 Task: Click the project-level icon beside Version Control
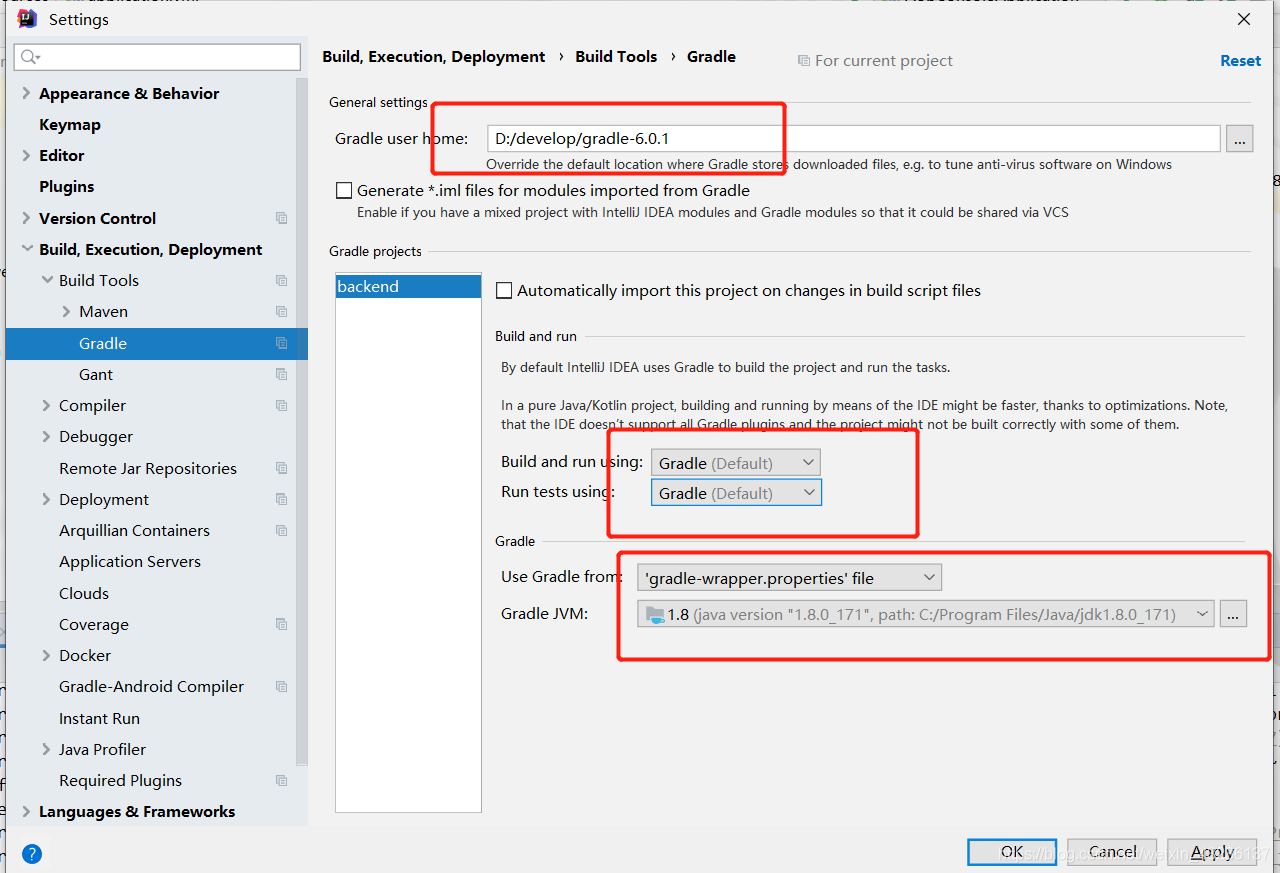(282, 218)
